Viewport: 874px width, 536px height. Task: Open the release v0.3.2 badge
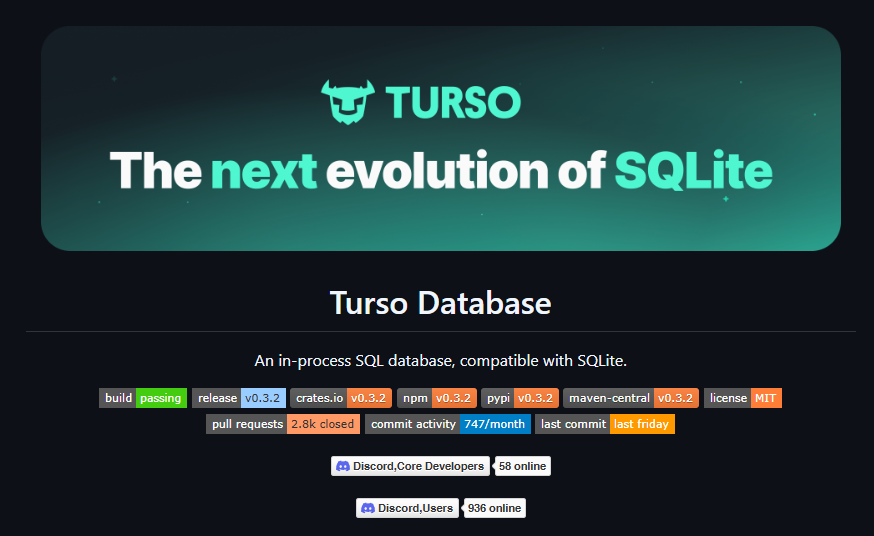pyautogui.click(x=239, y=398)
